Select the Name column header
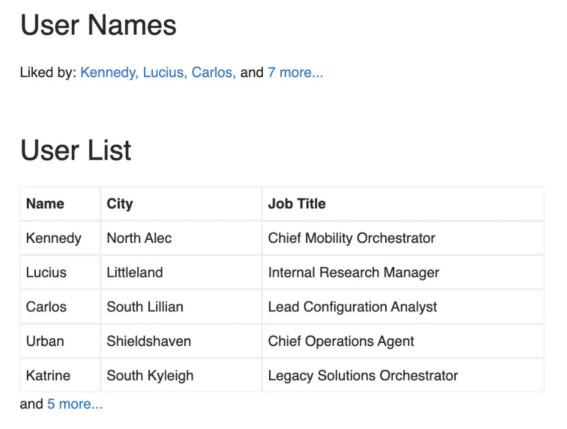567x429 pixels. (60, 204)
